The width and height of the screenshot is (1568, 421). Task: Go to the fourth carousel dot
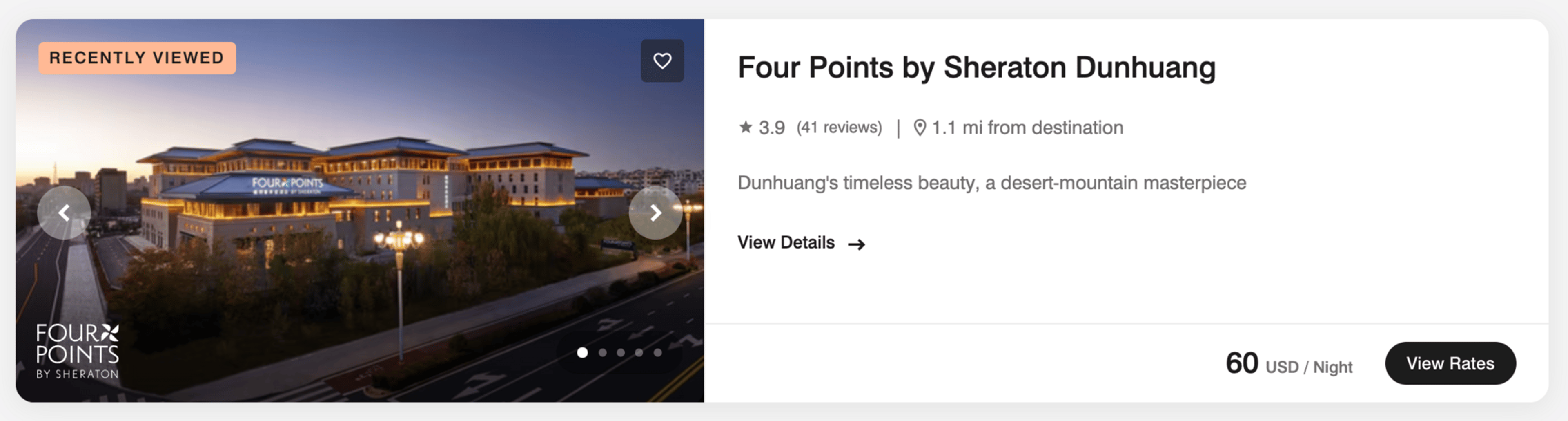(x=639, y=353)
